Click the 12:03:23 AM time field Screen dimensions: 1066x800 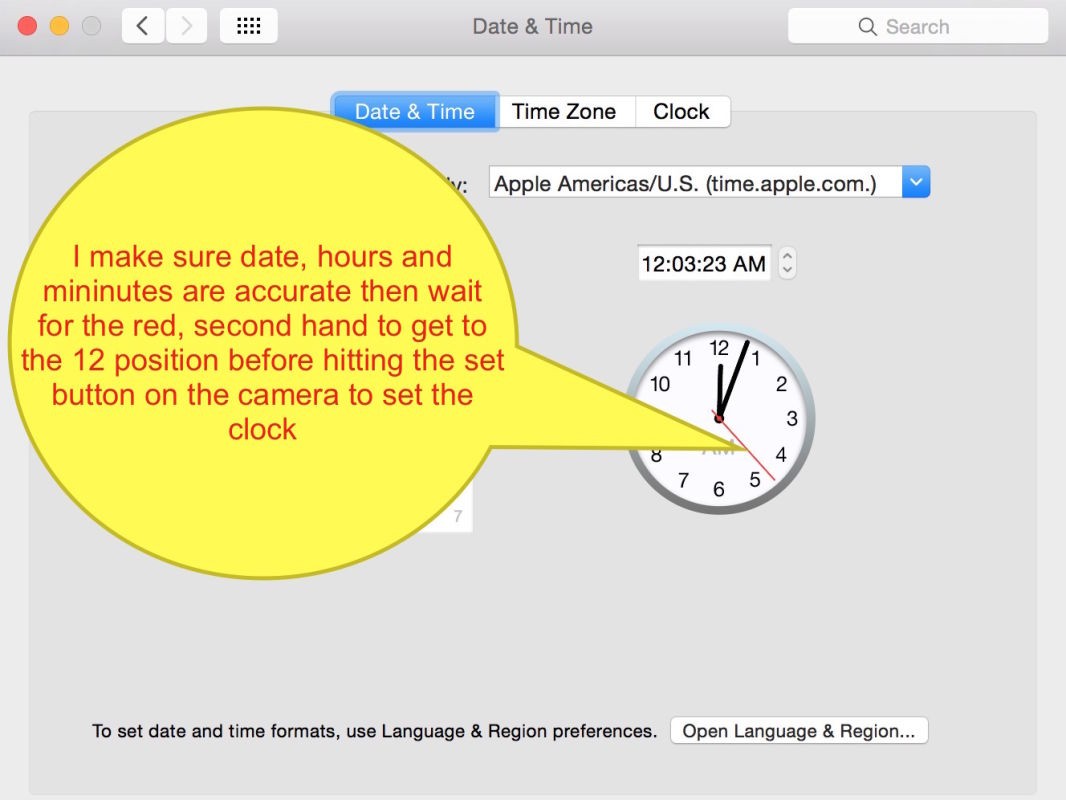704,263
